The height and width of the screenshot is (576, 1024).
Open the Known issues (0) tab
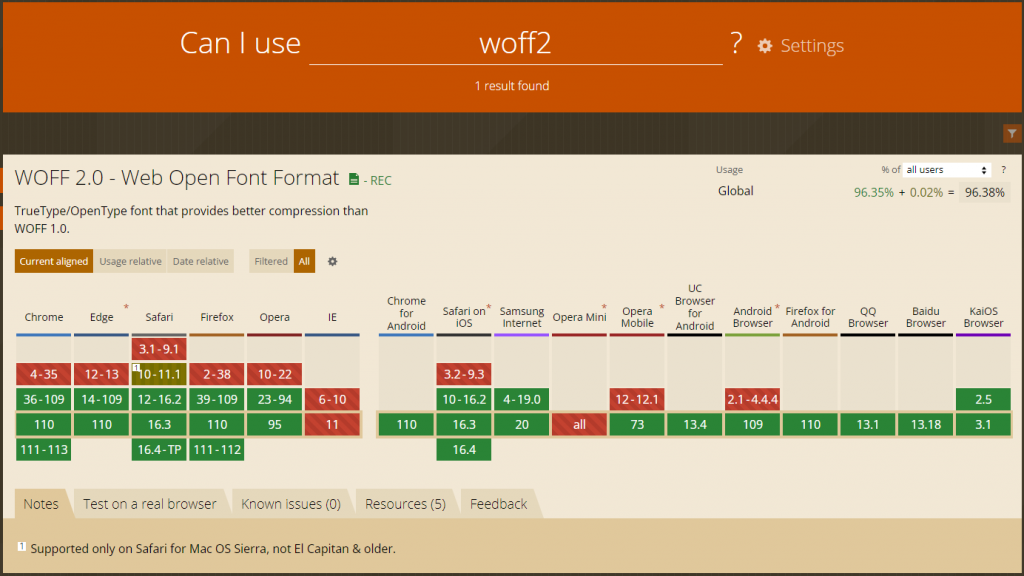(291, 504)
